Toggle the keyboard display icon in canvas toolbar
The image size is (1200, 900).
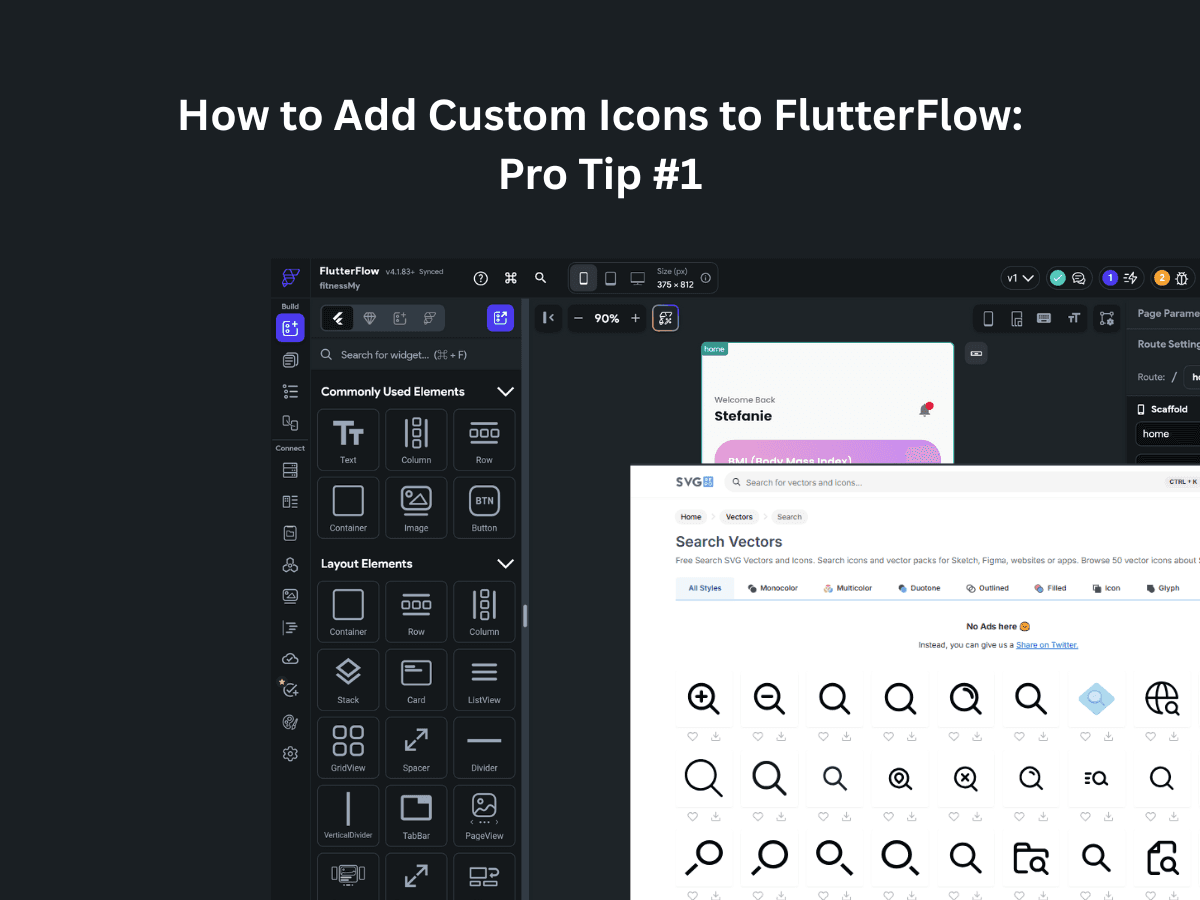click(x=1044, y=318)
